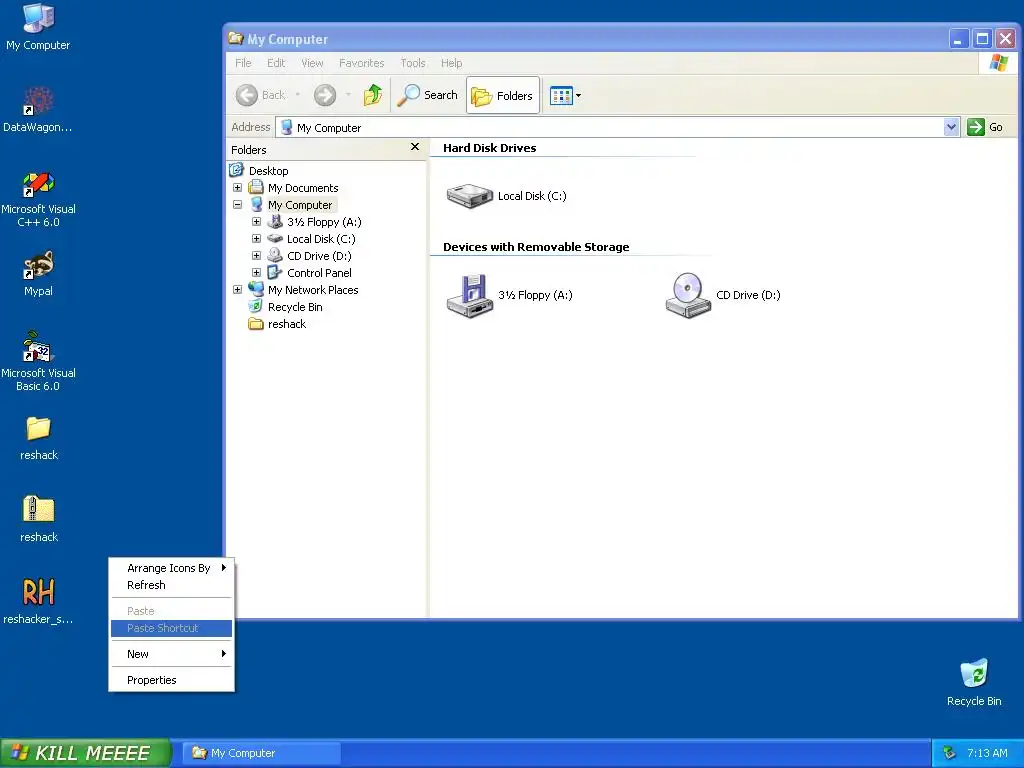Open the Favorites menu
This screenshot has height=768, width=1024.
361,63
